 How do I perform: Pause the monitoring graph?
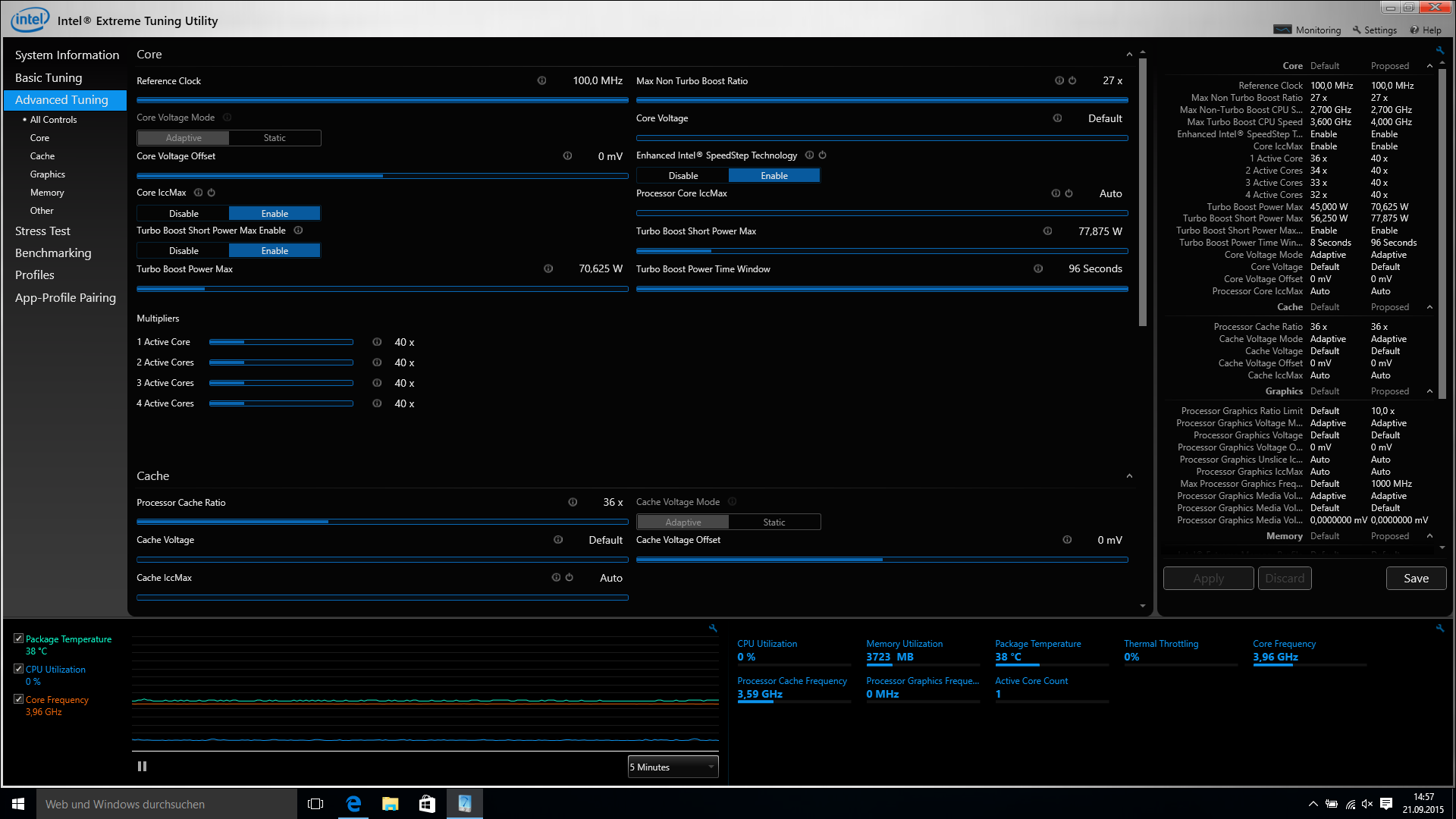[142, 767]
